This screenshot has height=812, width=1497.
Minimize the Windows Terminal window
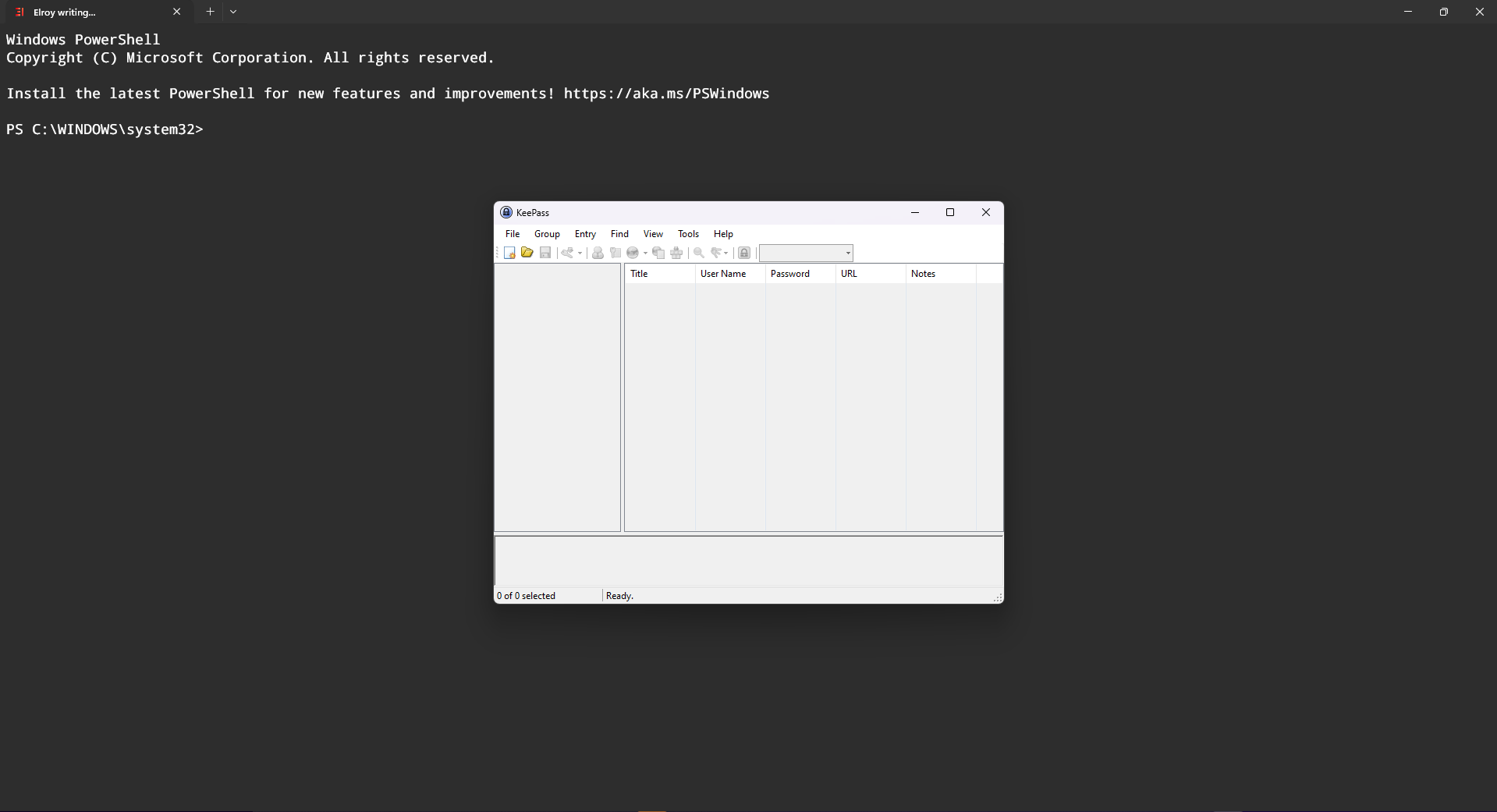pyautogui.click(x=1408, y=12)
